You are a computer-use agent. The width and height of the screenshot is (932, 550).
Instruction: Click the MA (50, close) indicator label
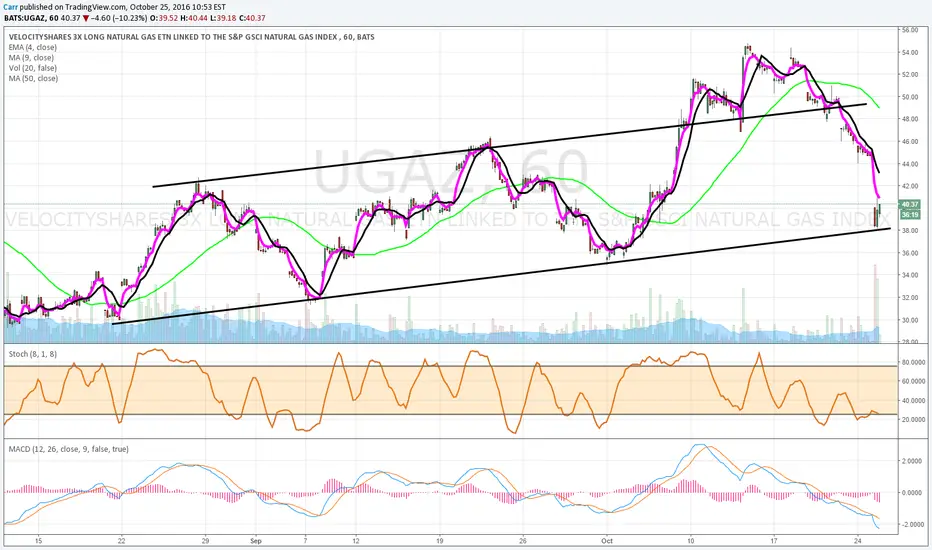pyautogui.click(x=33, y=78)
